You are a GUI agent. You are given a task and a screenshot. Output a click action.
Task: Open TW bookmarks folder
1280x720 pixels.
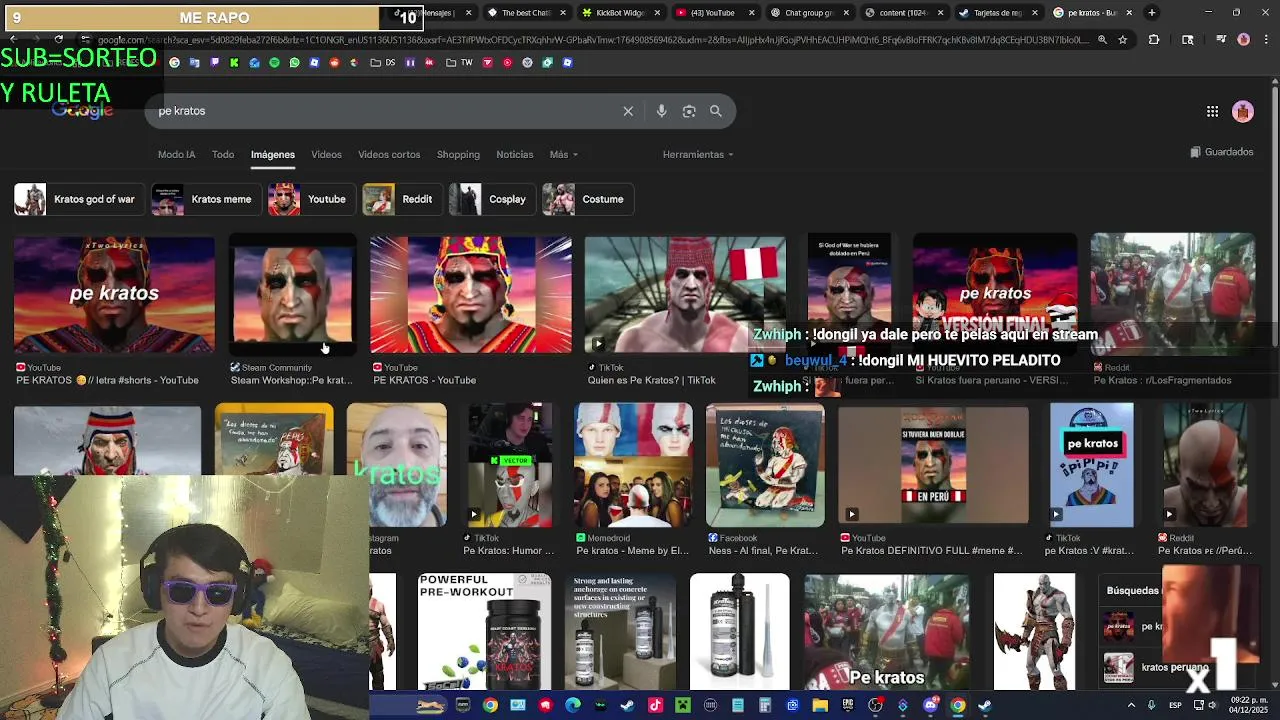pos(459,62)
